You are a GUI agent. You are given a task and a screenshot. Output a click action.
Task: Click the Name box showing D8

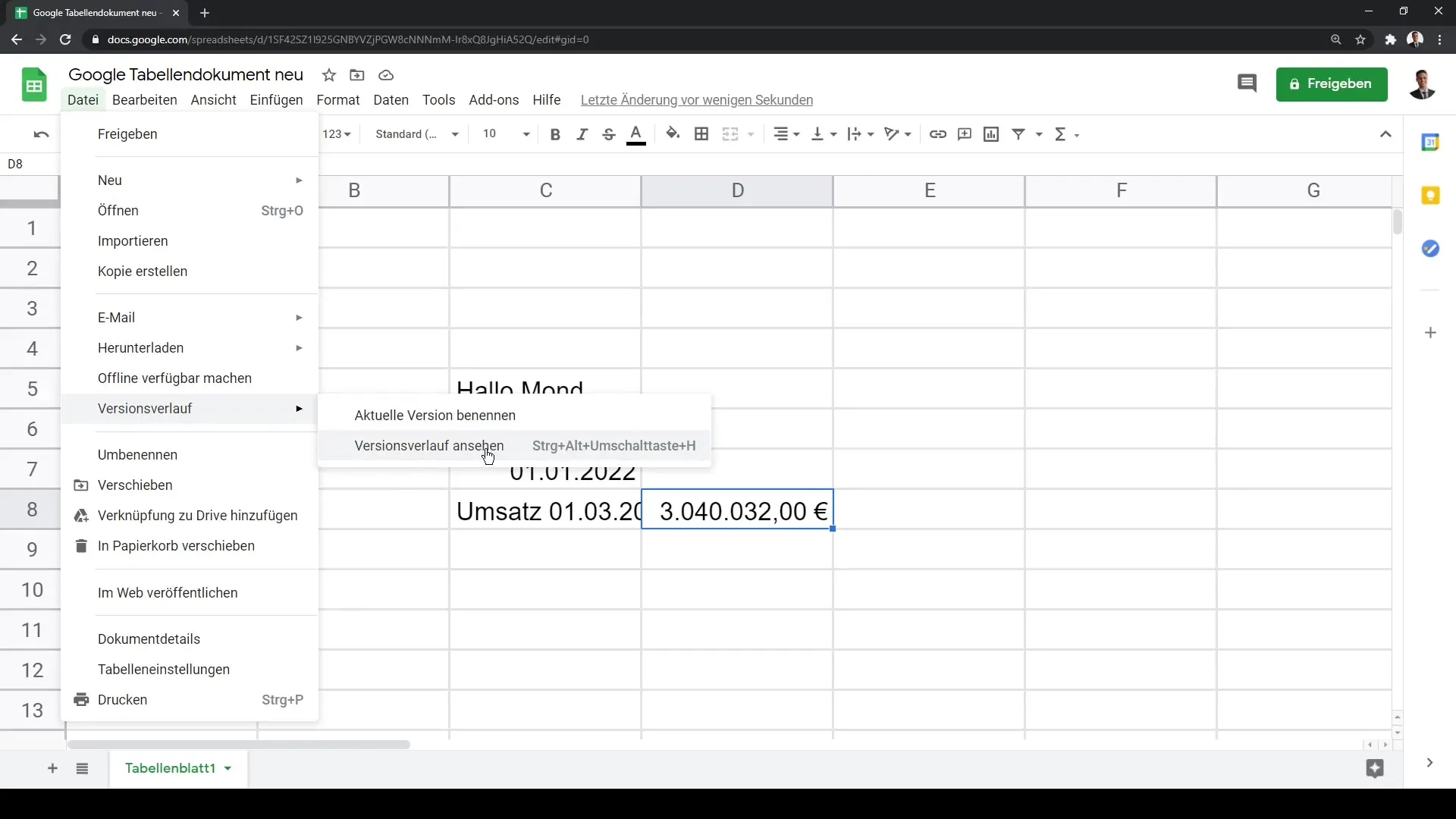[x=30, y=164]
